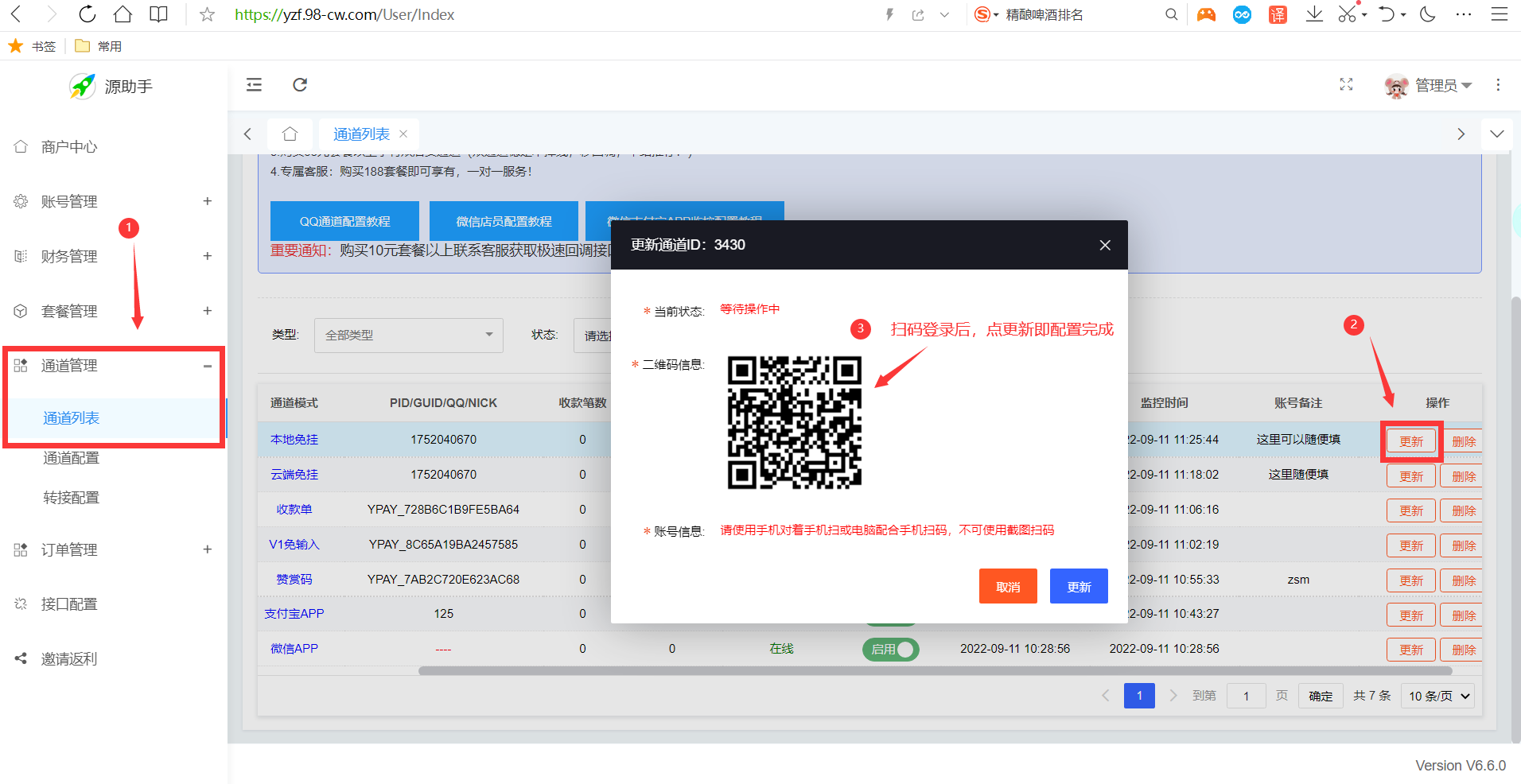Switch to the 通道列表 tab
Image resolution: width=1521 pixels, height=784 pixels.
361,134
